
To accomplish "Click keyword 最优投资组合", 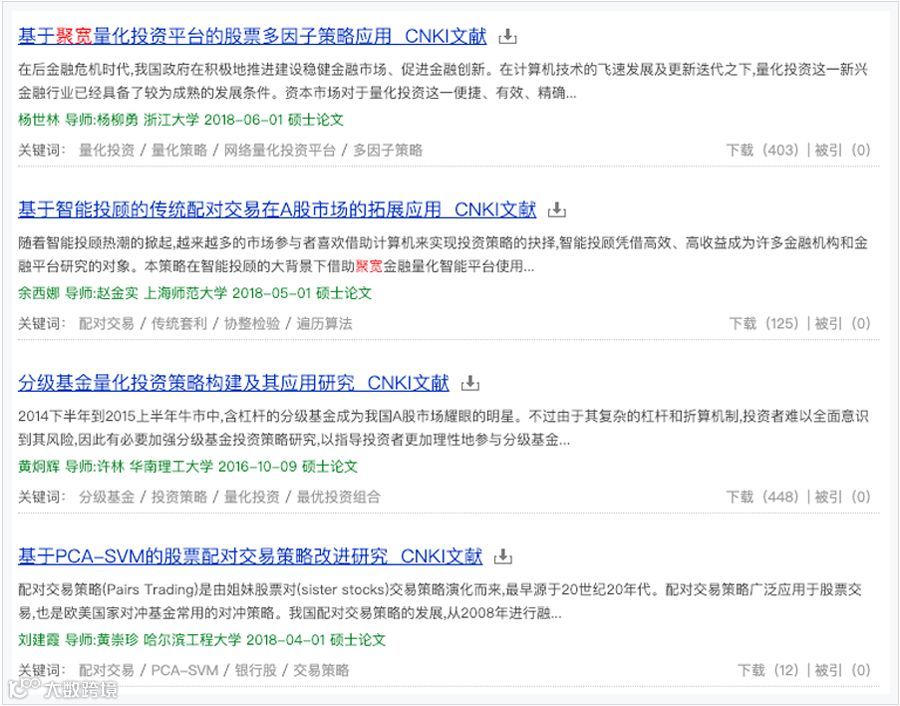I will (x=338, y=497).
